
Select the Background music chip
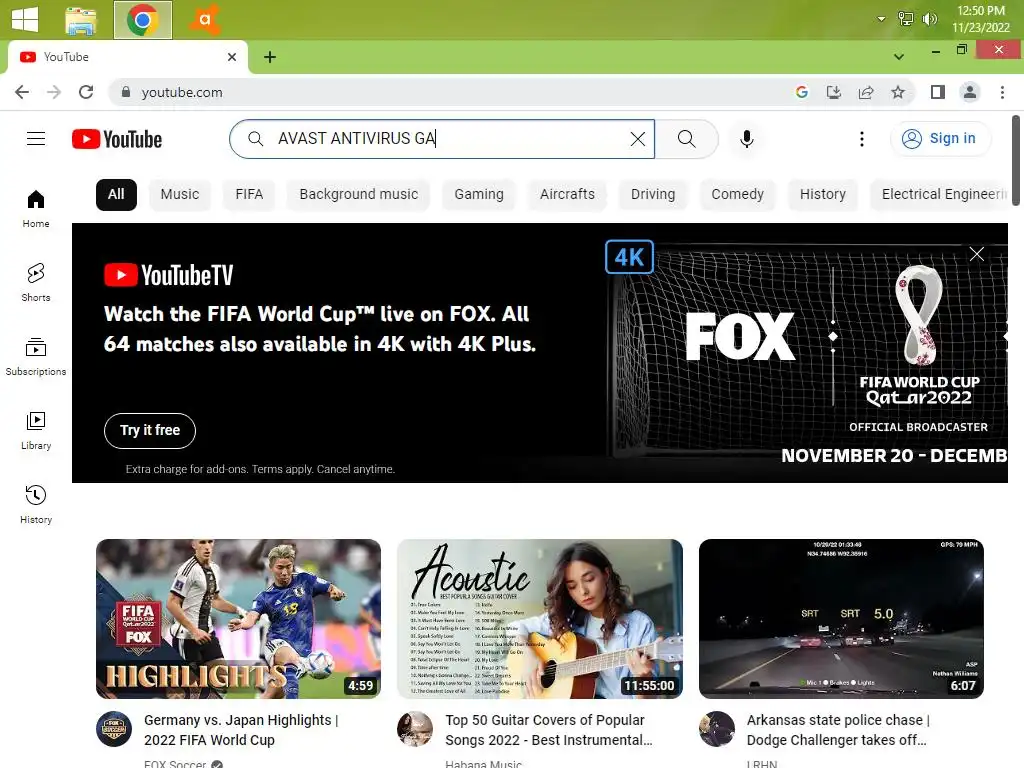[359, 195]
